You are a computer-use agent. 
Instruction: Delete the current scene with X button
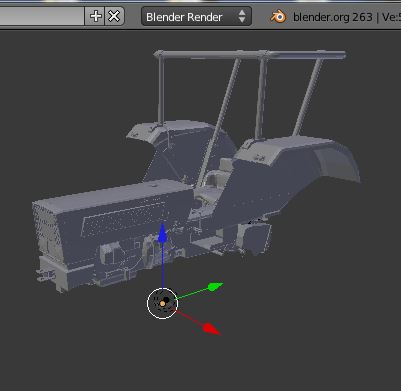[x=114, y=16]
